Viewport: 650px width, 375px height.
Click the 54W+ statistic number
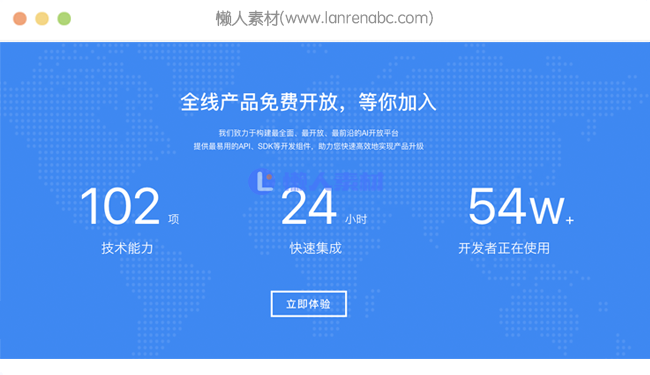tap(521, 206)
